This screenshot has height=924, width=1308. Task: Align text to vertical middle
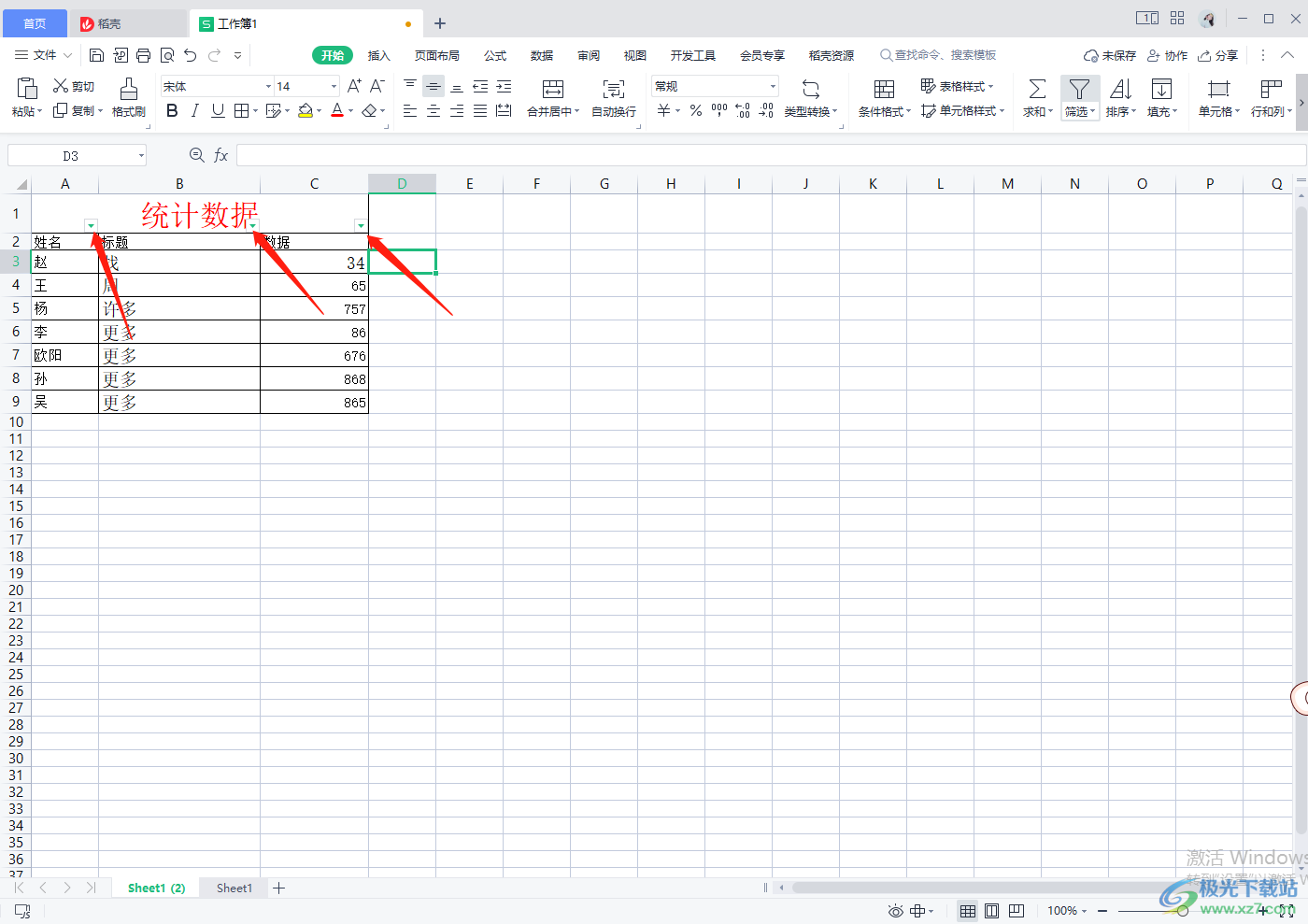coord(434,86)
